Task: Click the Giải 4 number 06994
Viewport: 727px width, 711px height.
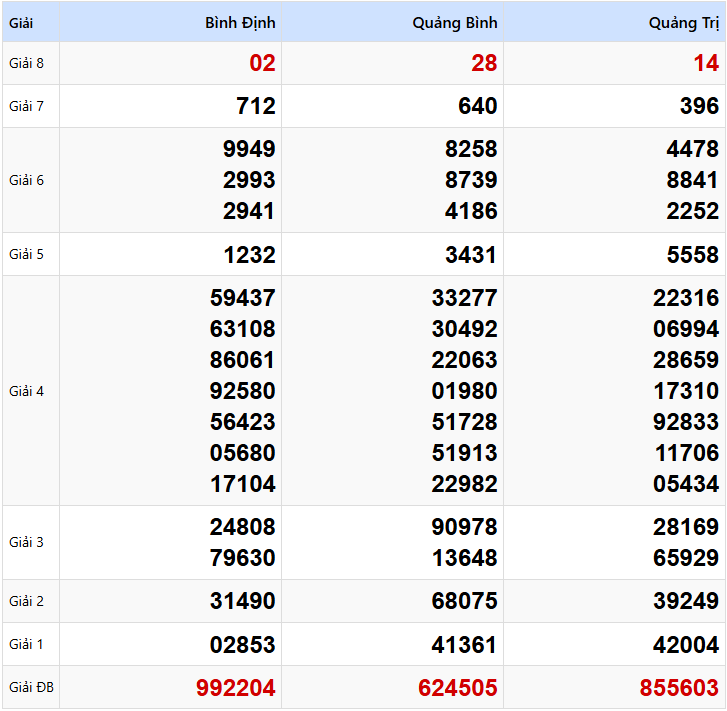Action: (x=687, y=329)
